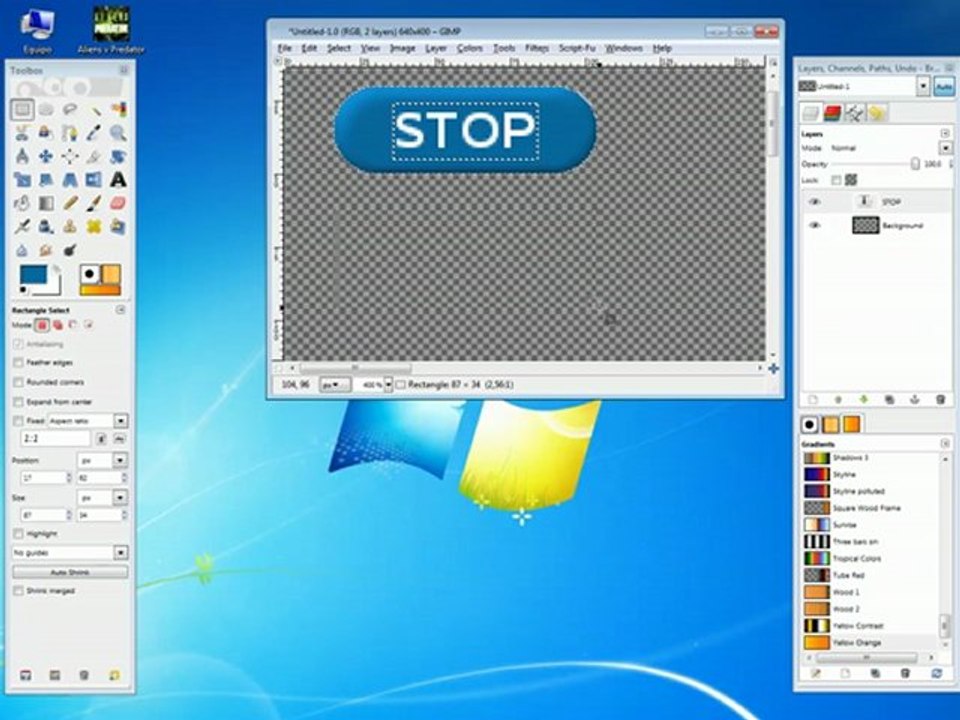The height and width of the screenshot is (720, 960).
Task: Select the Scale tool
Action: coord(23,179)
